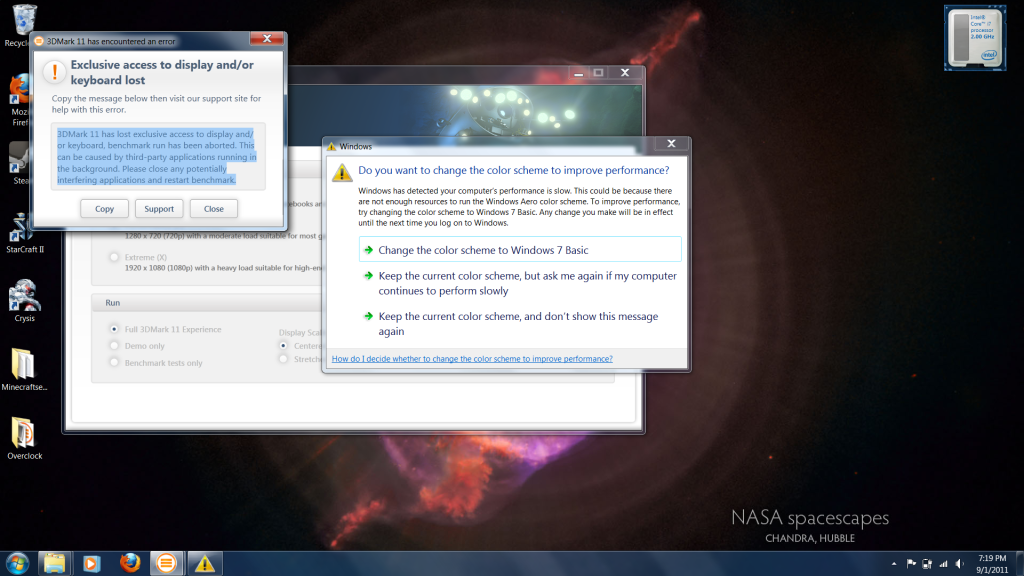Click the Support button in the error dialog
Image resolution: width=1024 pixels, height=576 pixels.
(159, 209)
